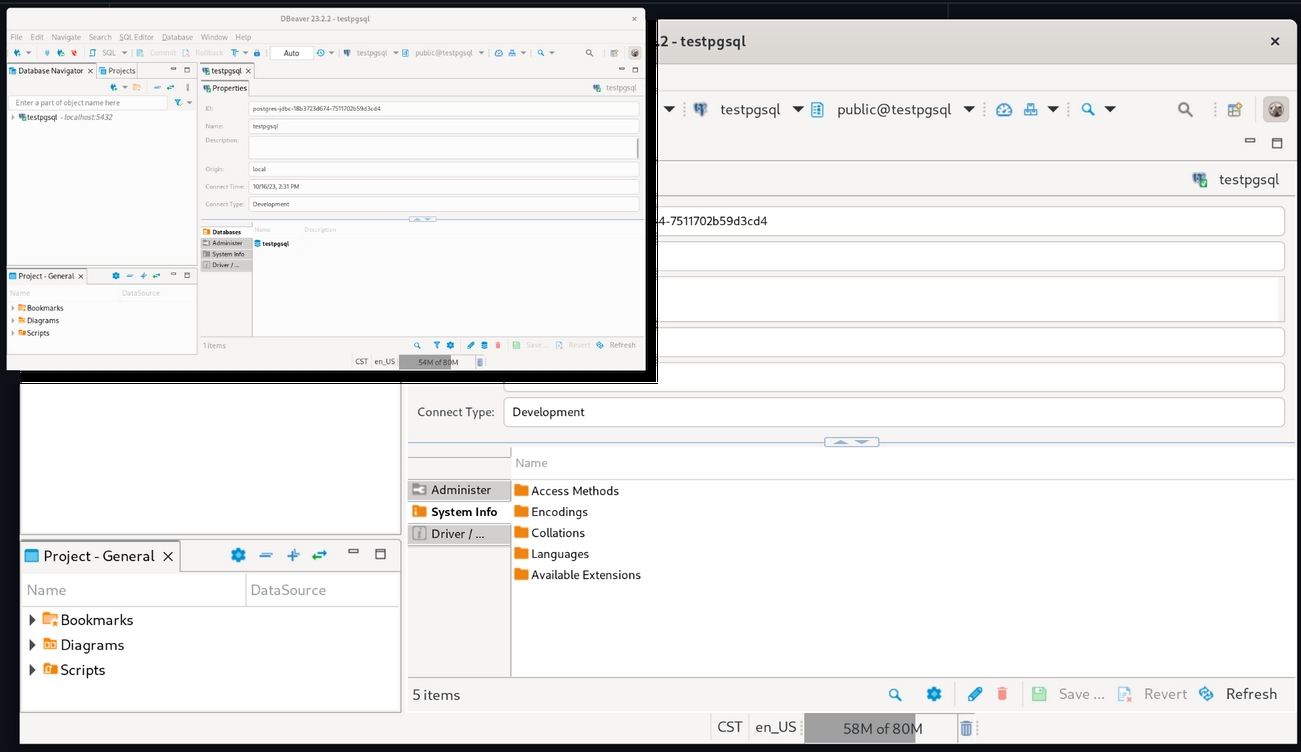1301x752 pixels.
Task: Click 54M of 80M memory bar in front window
Action: [x=438, y=362]
